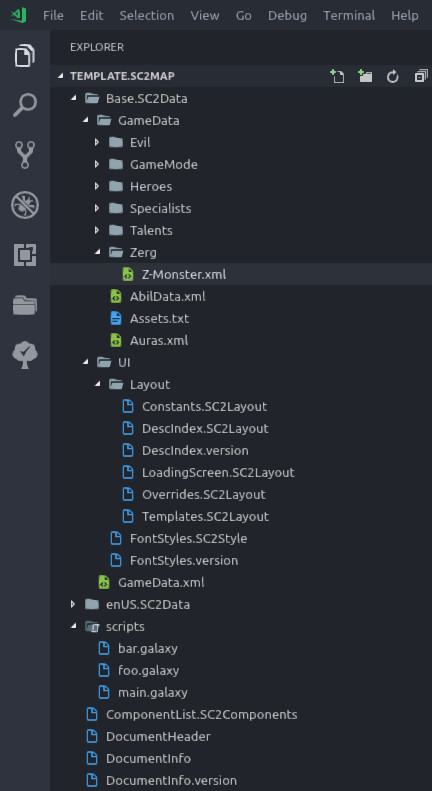Collapse all folders with the collapse icon
The height and width of the screenshot is (791, 432).
point(420,76)
